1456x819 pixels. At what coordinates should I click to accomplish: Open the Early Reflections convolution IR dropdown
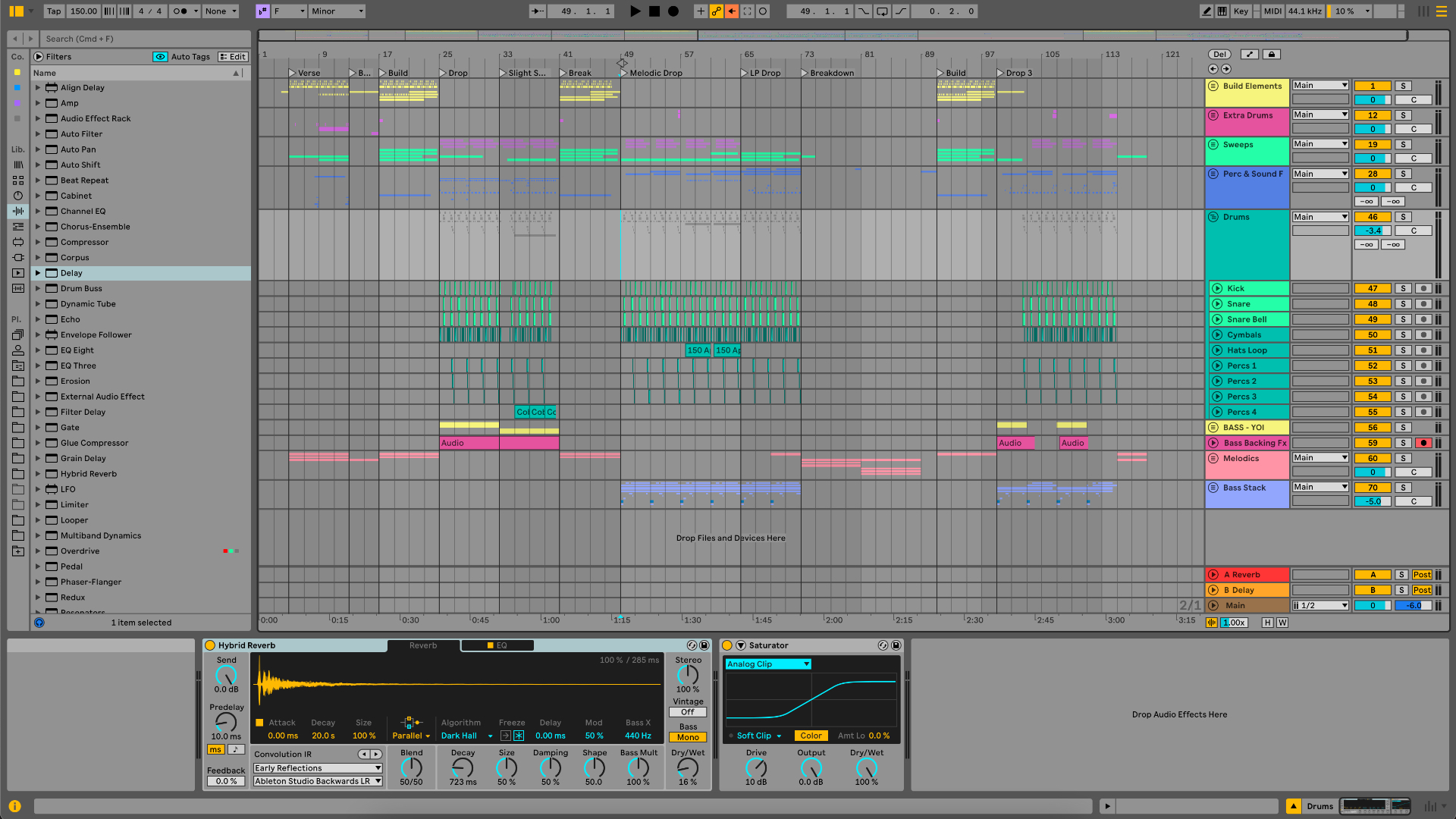317,767
